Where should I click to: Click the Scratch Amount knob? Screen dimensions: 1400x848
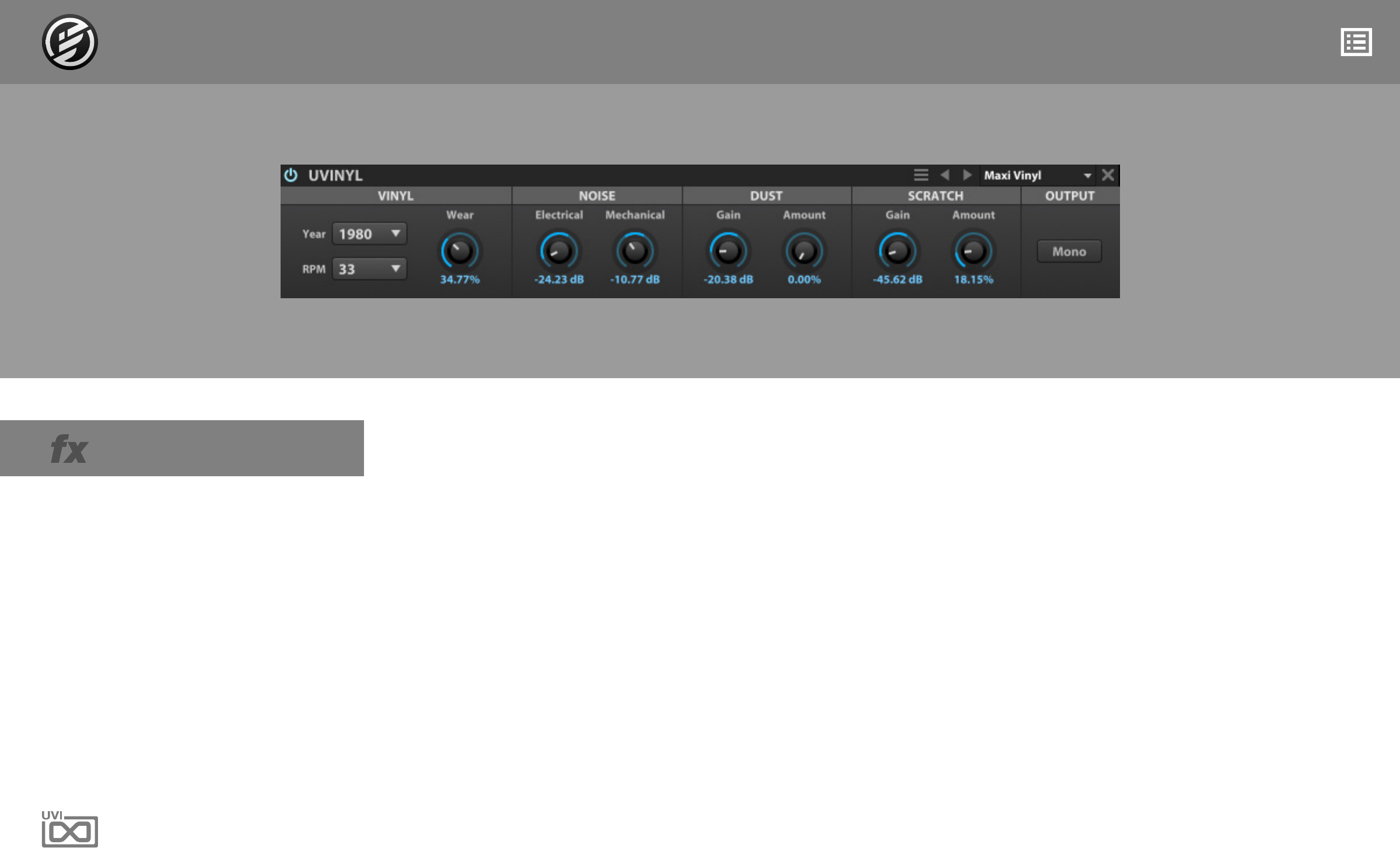click(x=973, y=251)
